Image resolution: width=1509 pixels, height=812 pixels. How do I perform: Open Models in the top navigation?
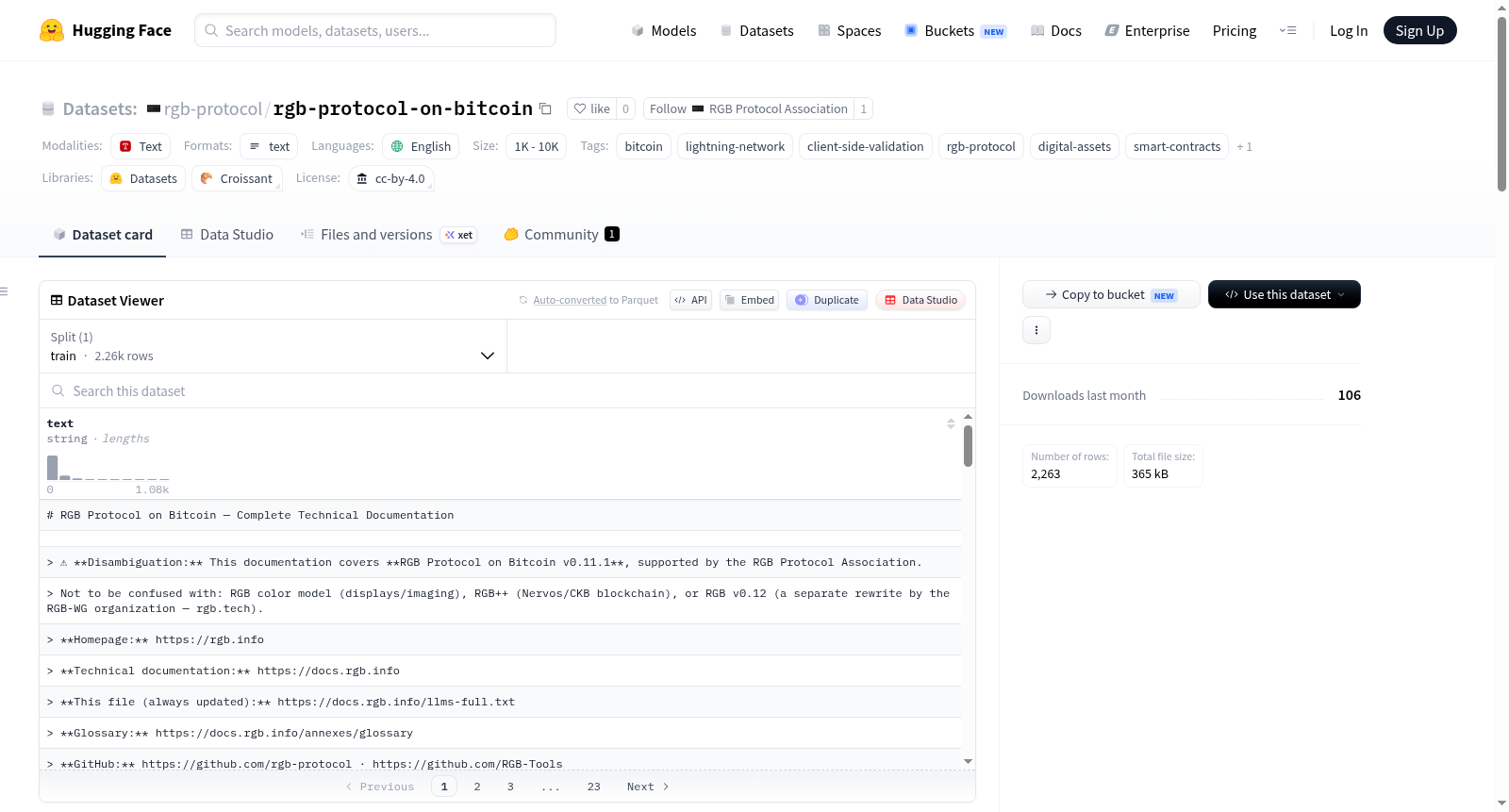664,30
